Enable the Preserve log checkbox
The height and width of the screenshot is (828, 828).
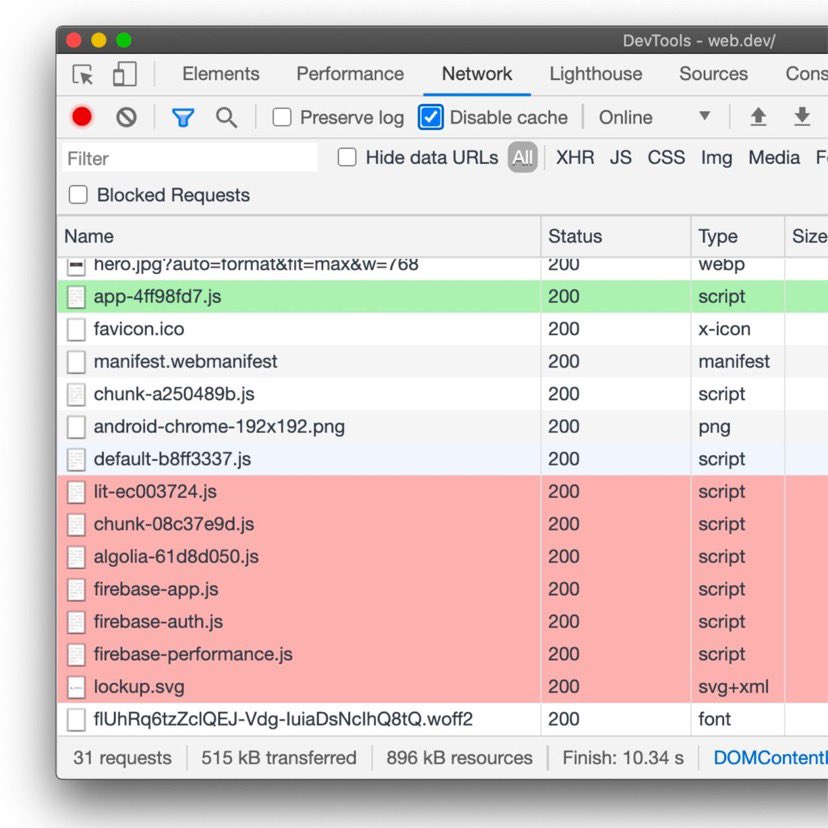(282, 117)
